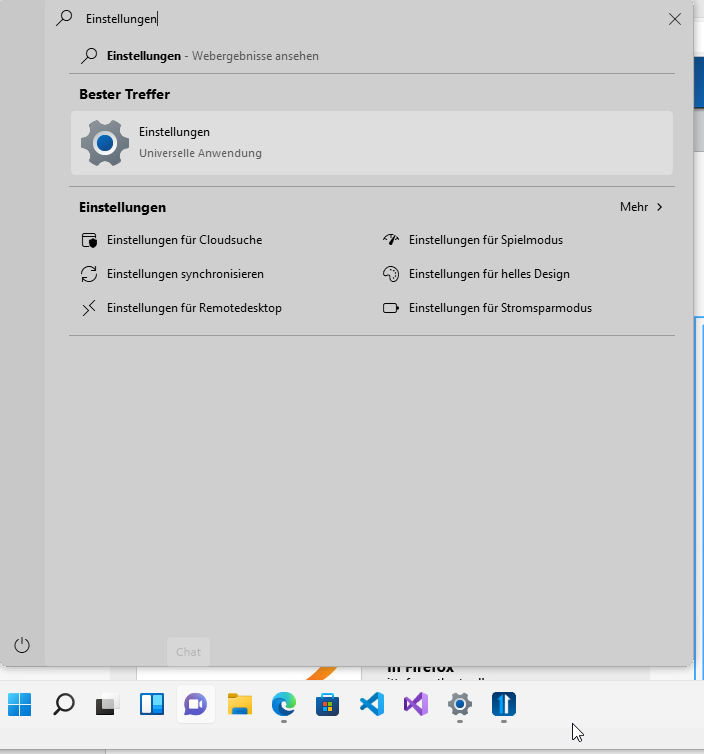The width and height of the screenshot is (704, 754).
Task: Click the Bester Treffer heading
Action: [x=125, y=94]
